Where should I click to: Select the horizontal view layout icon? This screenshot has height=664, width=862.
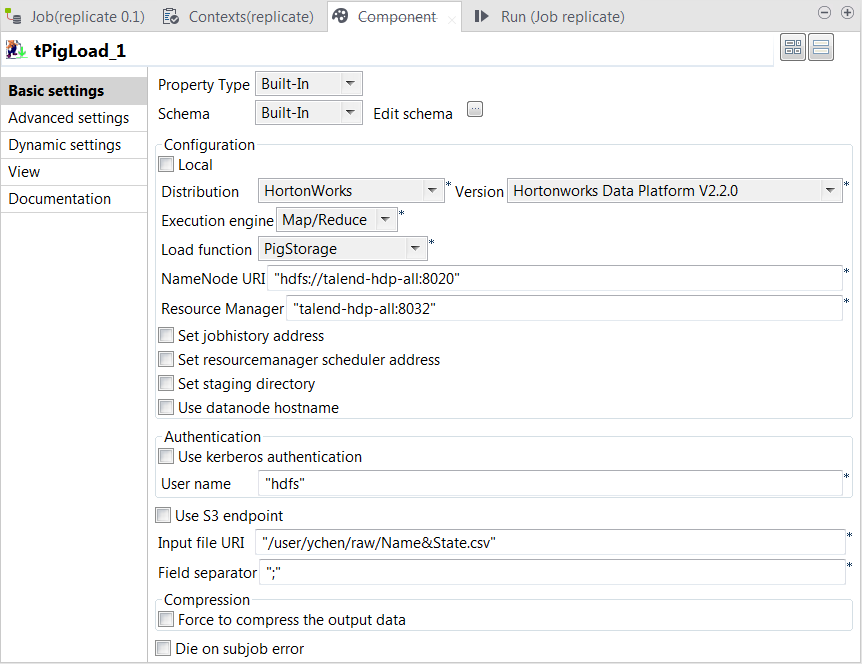[x=792, y=46]
